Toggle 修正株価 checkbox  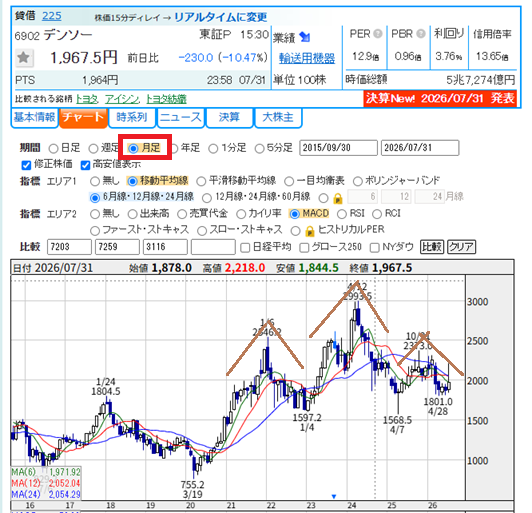pyautogui.click(x=26, y=165)
